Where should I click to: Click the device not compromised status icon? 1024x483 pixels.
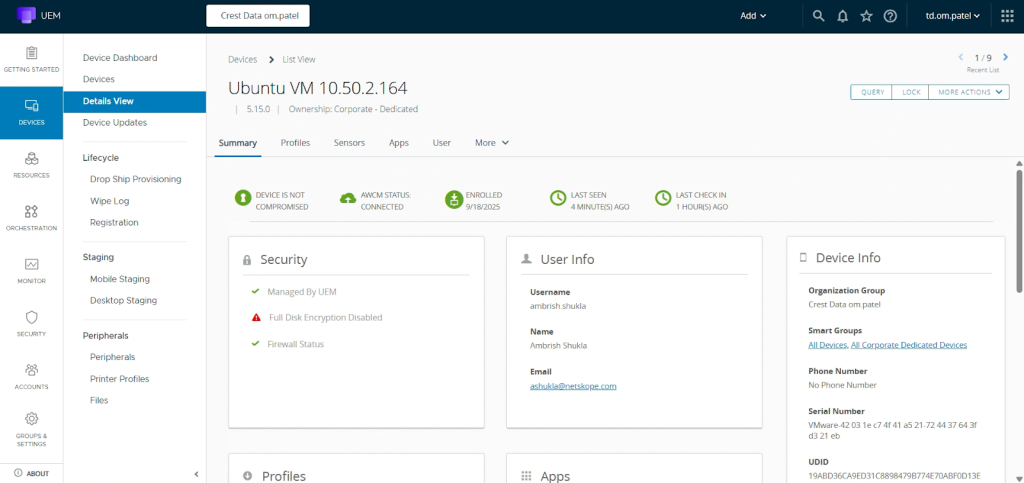tap(243, 198)
